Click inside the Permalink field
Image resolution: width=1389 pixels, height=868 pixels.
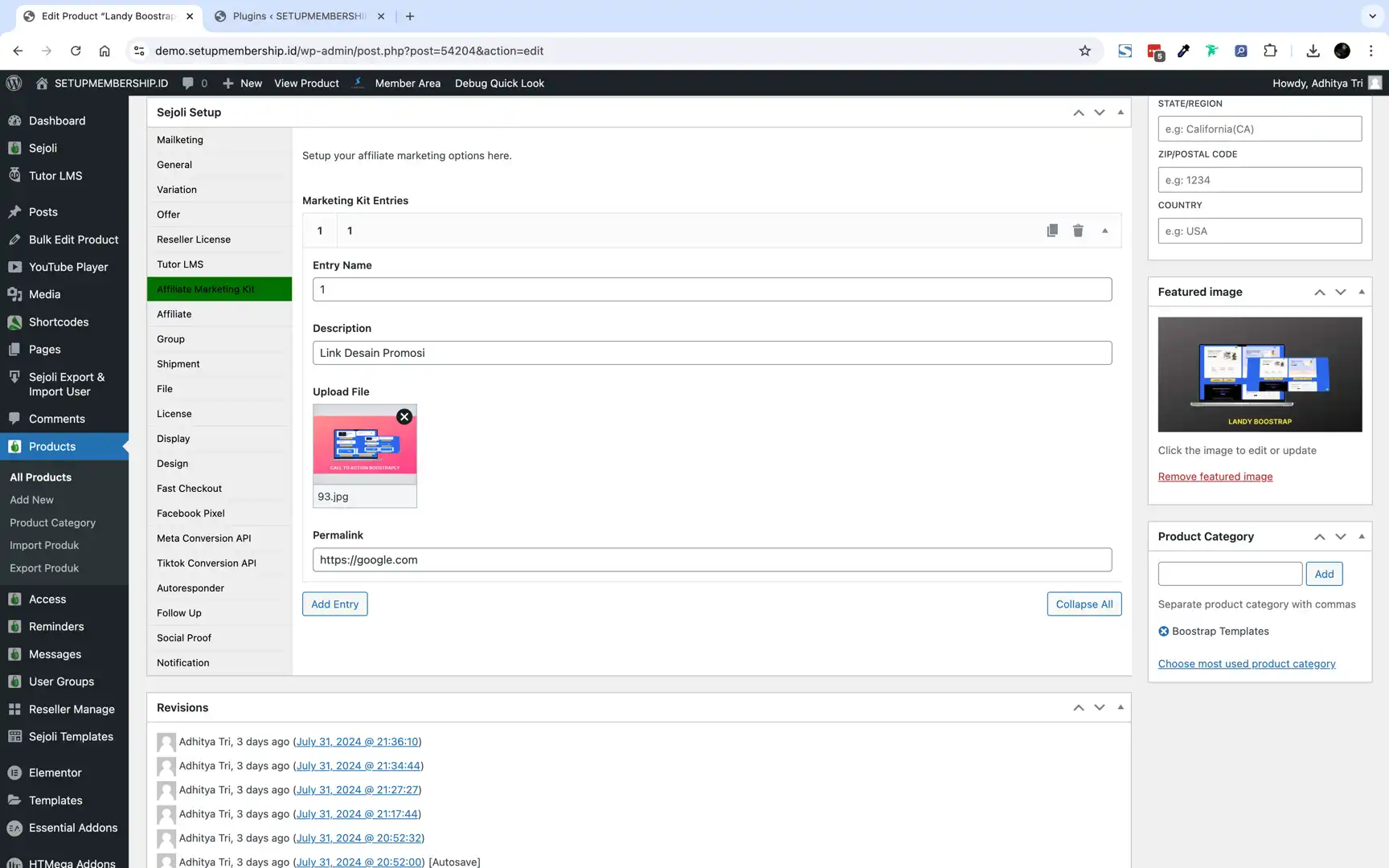(711, 559)
